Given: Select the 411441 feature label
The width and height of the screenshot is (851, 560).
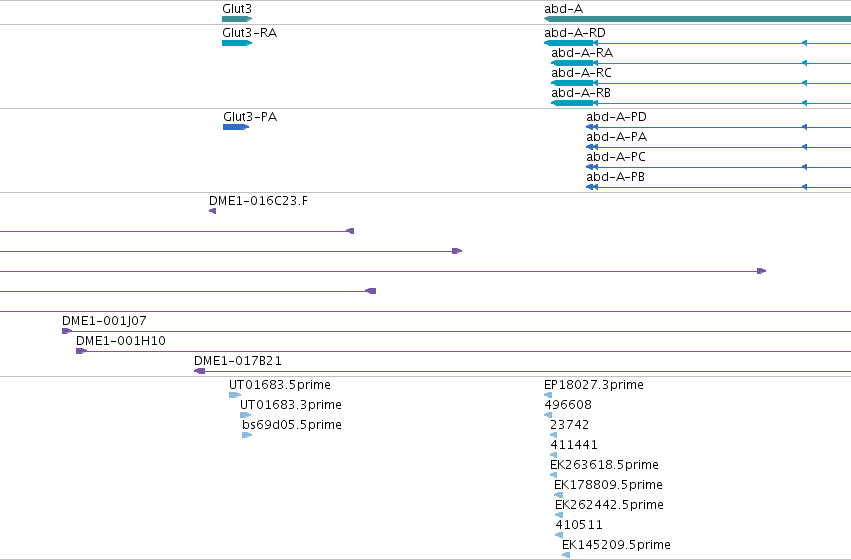Looking at the screenshot, I should point(574,445).
